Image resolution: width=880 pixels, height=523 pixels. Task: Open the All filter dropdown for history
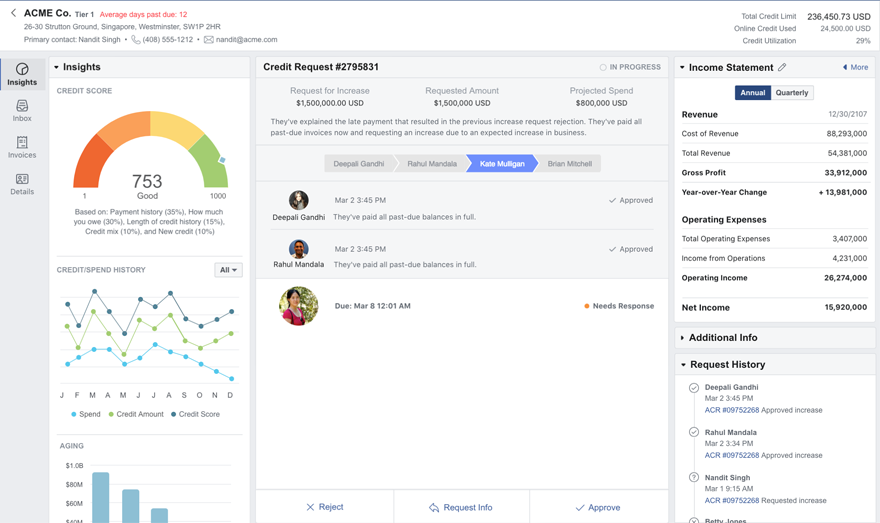pos(228,270)
